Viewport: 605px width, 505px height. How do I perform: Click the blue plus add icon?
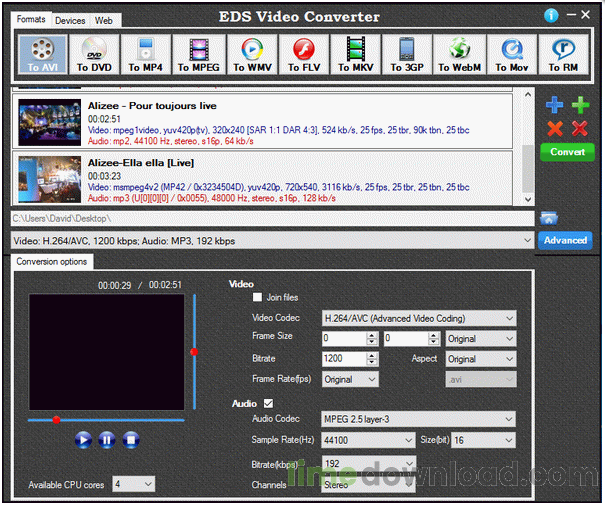tap(555, 105)
